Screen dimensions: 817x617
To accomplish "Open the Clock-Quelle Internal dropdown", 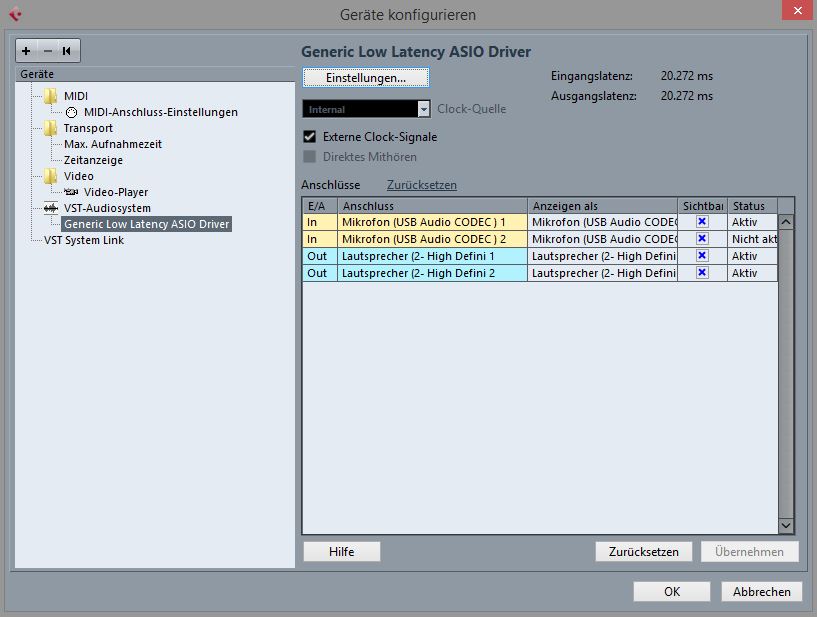I will (366, 109).
